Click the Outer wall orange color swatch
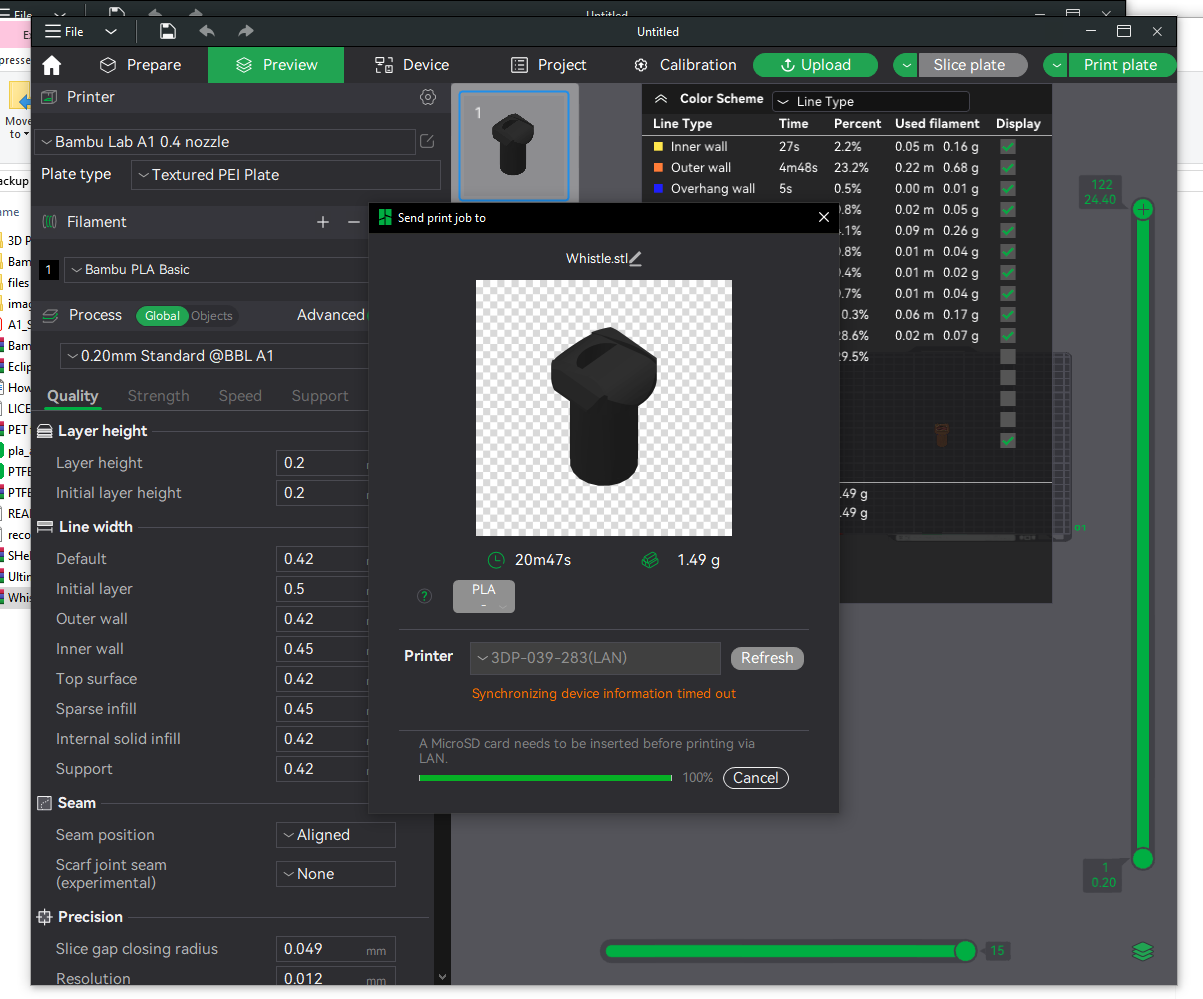This screenshot has width=1203, height=999. tap(658, 168)
